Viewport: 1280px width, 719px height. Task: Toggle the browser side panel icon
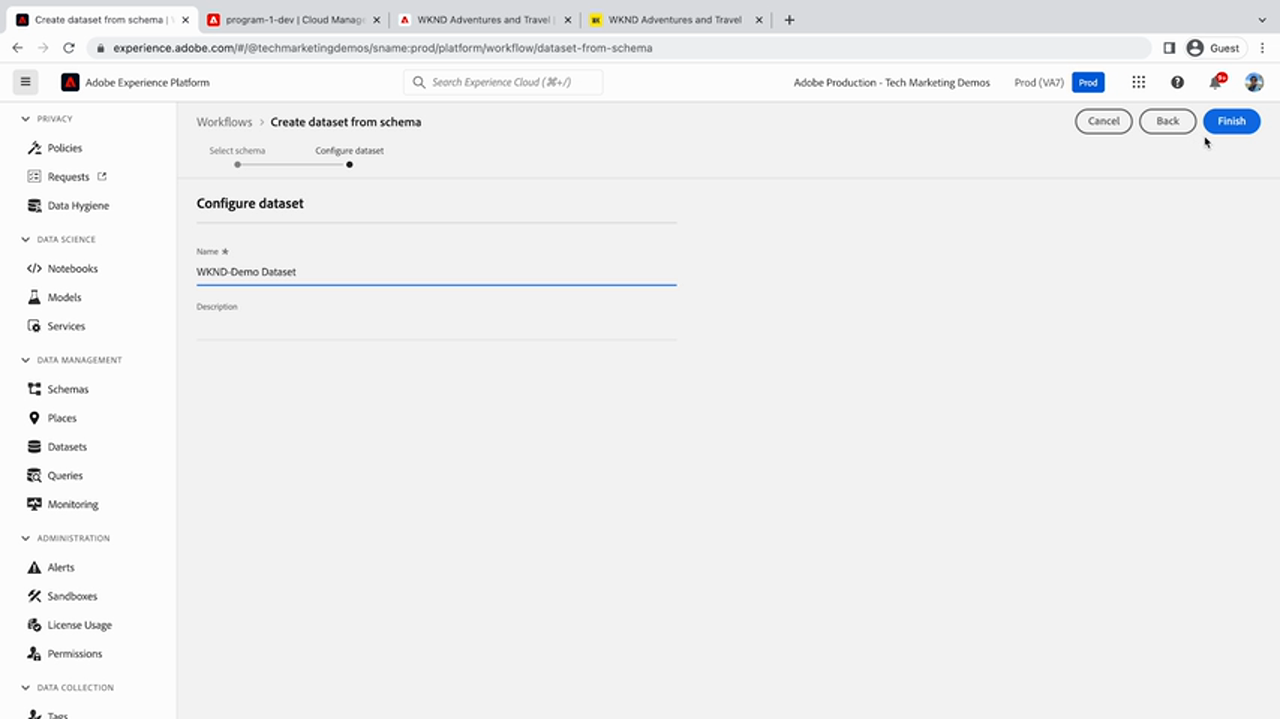click(x=1169, y=47)
